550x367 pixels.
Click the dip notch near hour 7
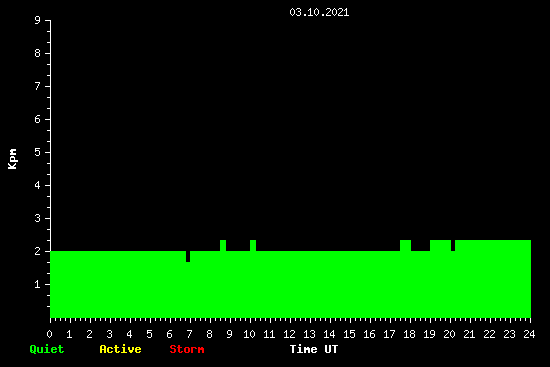pyautogui.click(x=188, y=256)
